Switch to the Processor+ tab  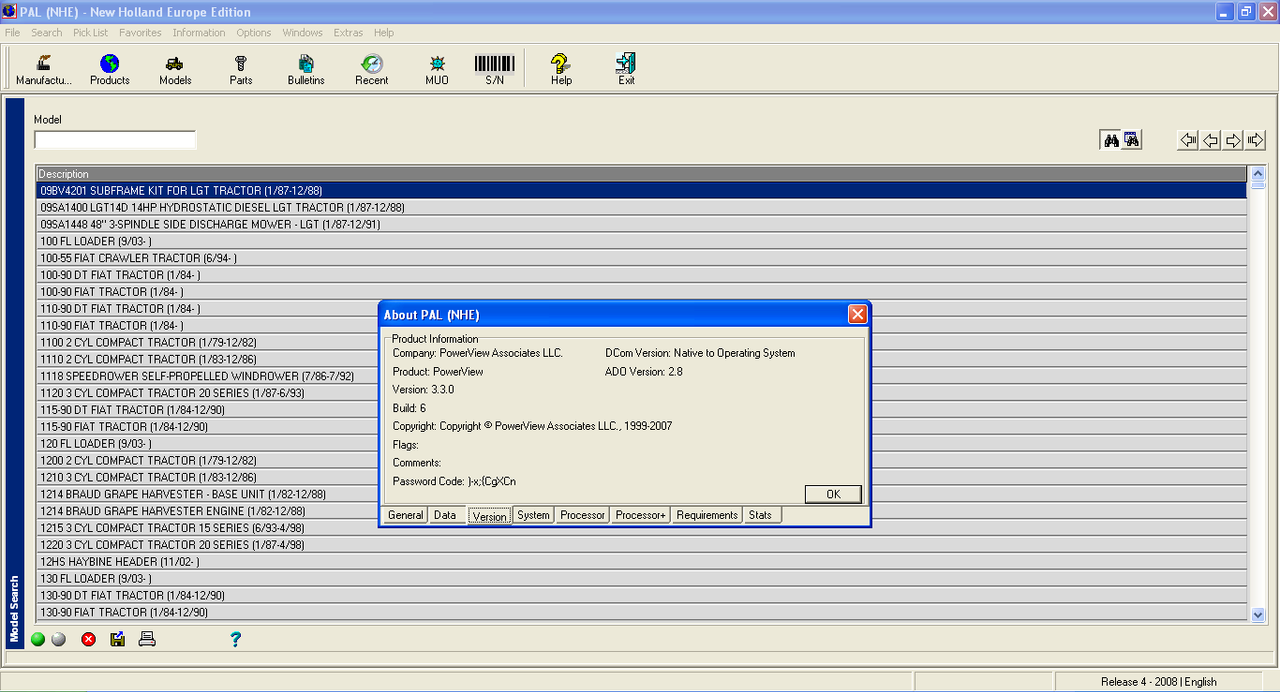click(640, 515)
